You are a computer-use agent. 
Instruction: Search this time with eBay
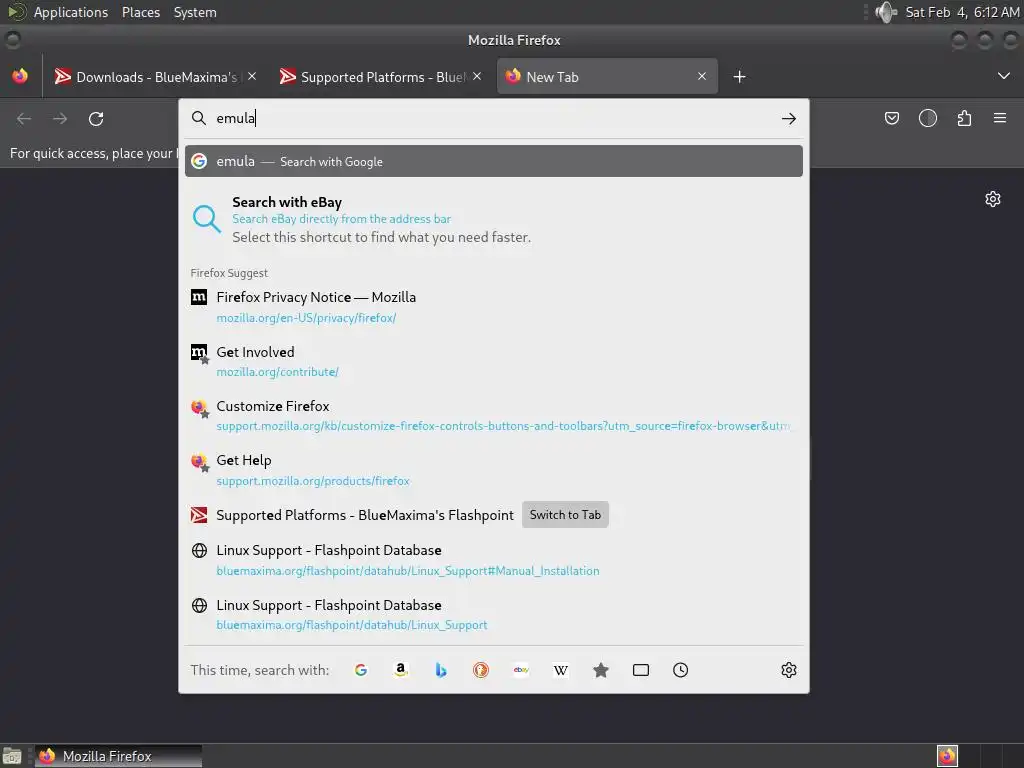[521, 670]
